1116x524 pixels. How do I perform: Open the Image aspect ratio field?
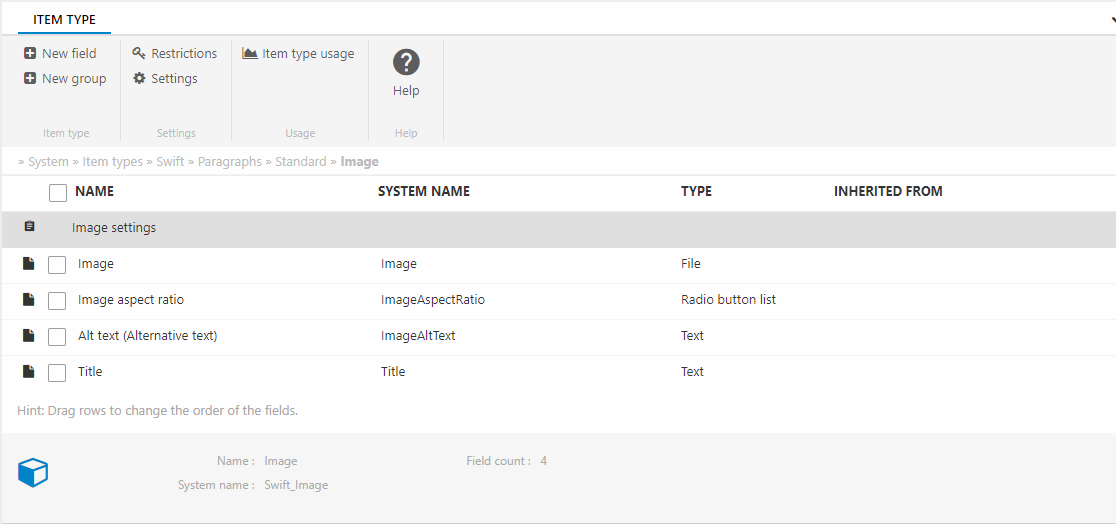coord(131,300)
